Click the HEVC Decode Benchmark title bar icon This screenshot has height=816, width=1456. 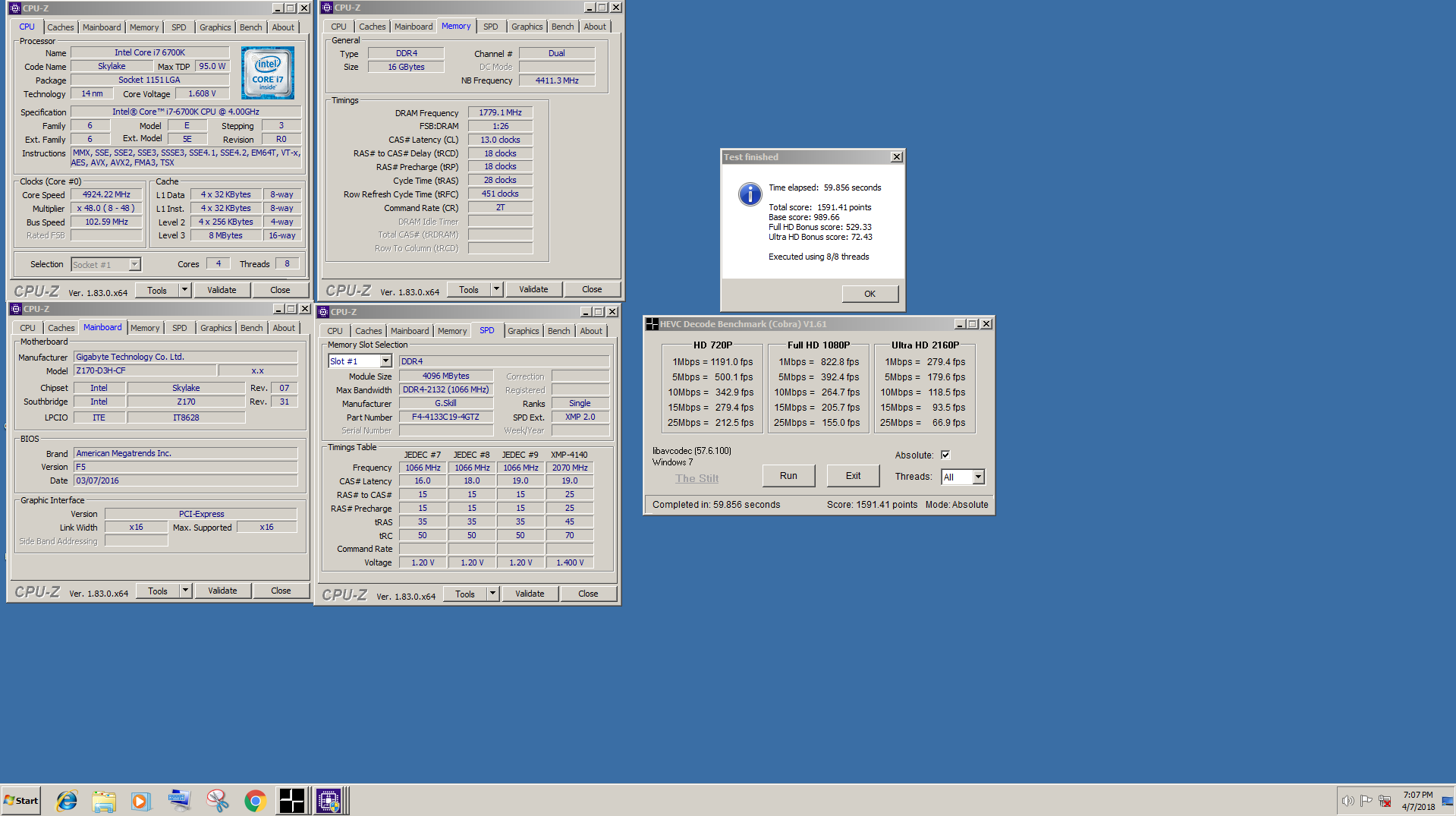pyautogui.click(x=652, y=324)
